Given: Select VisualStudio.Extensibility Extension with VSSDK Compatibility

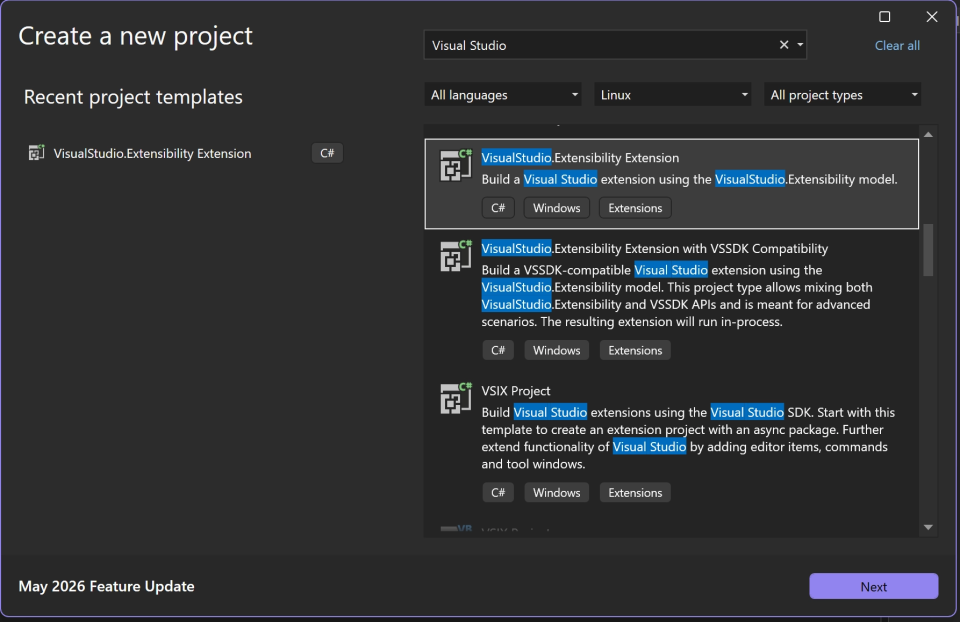Looking at the screenshot, I should click(x=654, y=248).
